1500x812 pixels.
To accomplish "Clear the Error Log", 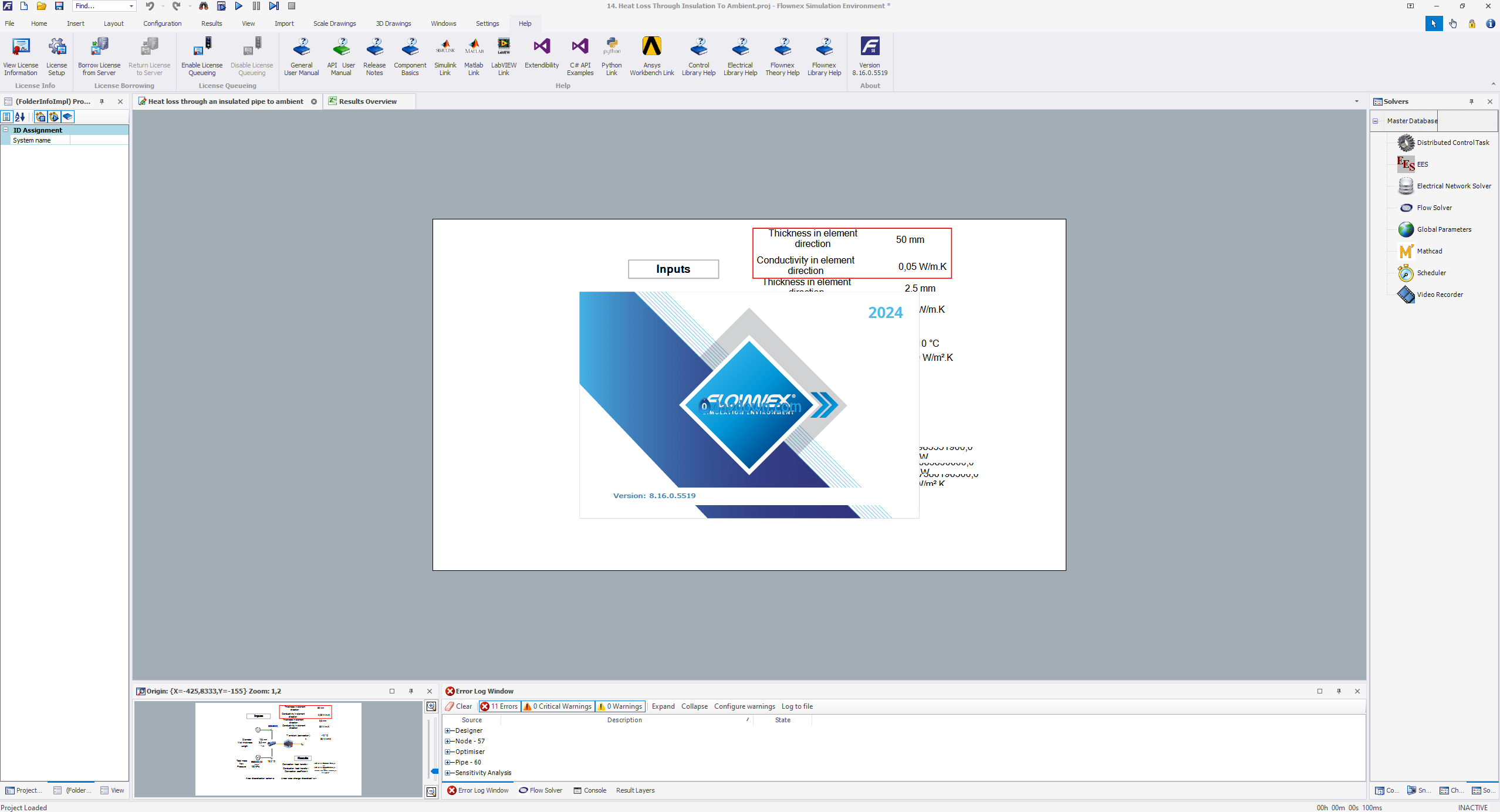I will (459, 706).
